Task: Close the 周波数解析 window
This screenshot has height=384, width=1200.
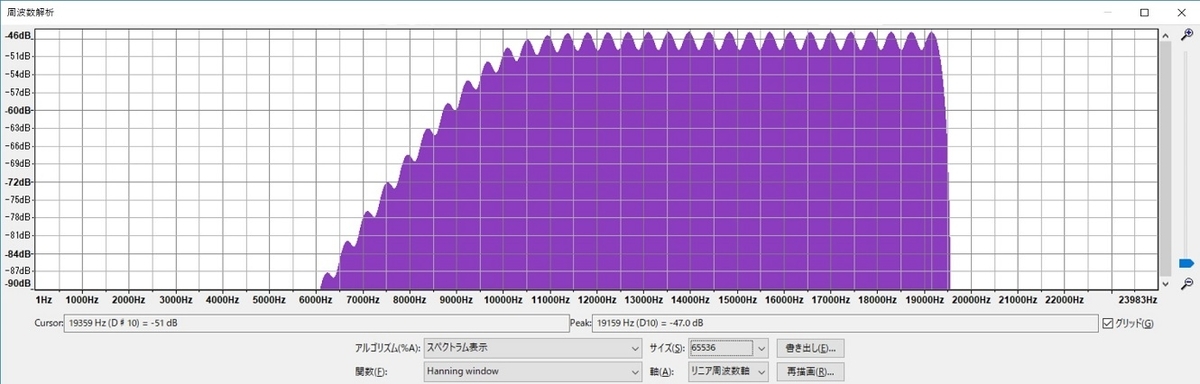Action: point(1181,12)
